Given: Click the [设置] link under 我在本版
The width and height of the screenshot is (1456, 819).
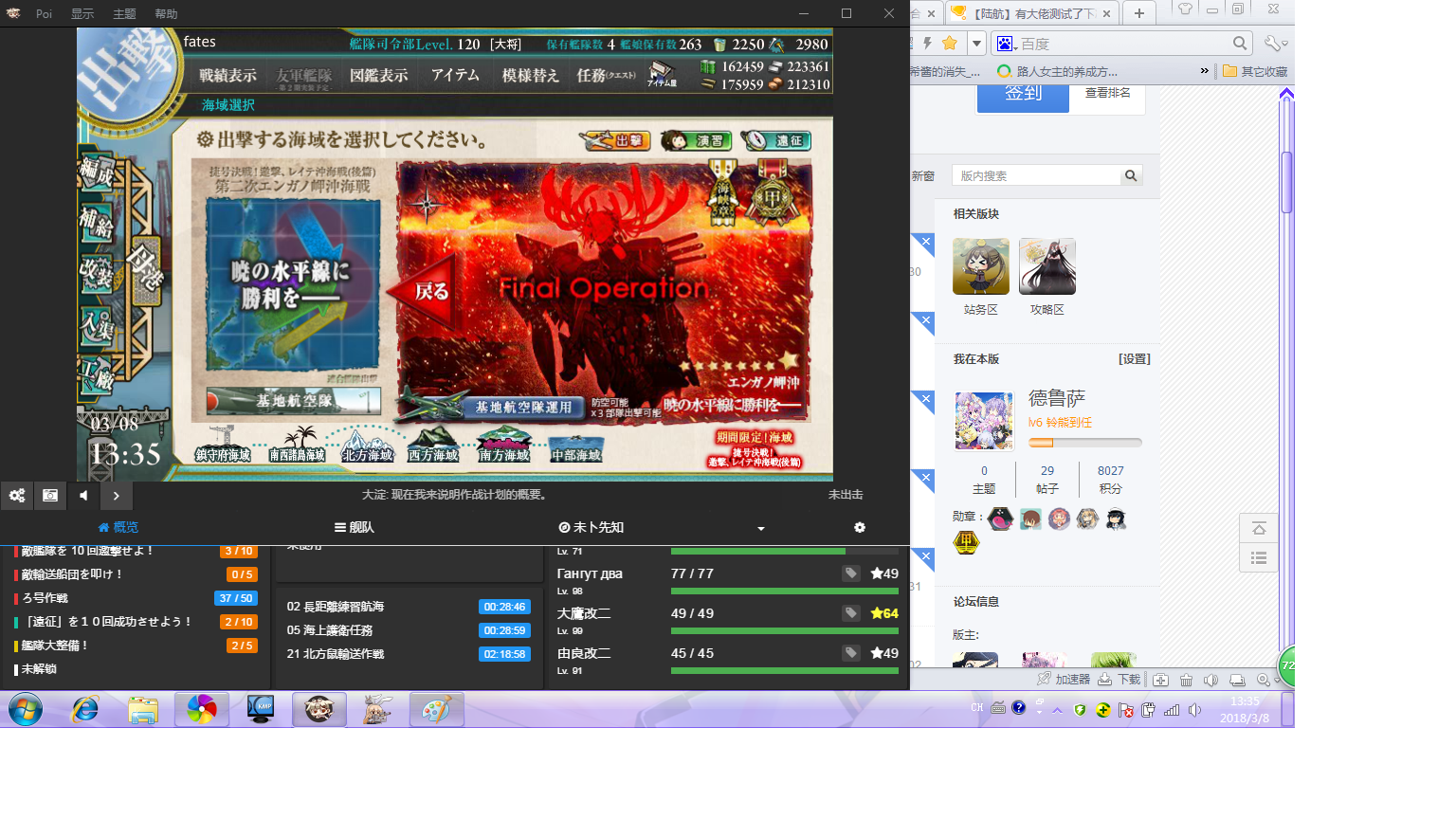Looking at the screenshot, I should pos(1134,359).
